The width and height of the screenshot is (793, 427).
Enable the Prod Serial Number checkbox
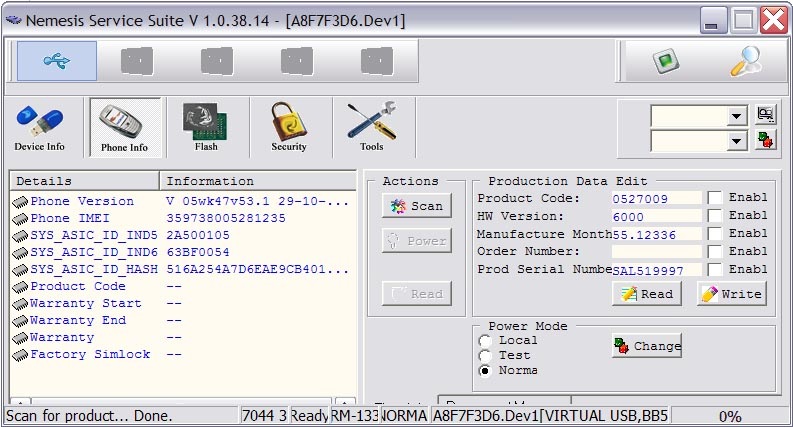pos(715,270)
